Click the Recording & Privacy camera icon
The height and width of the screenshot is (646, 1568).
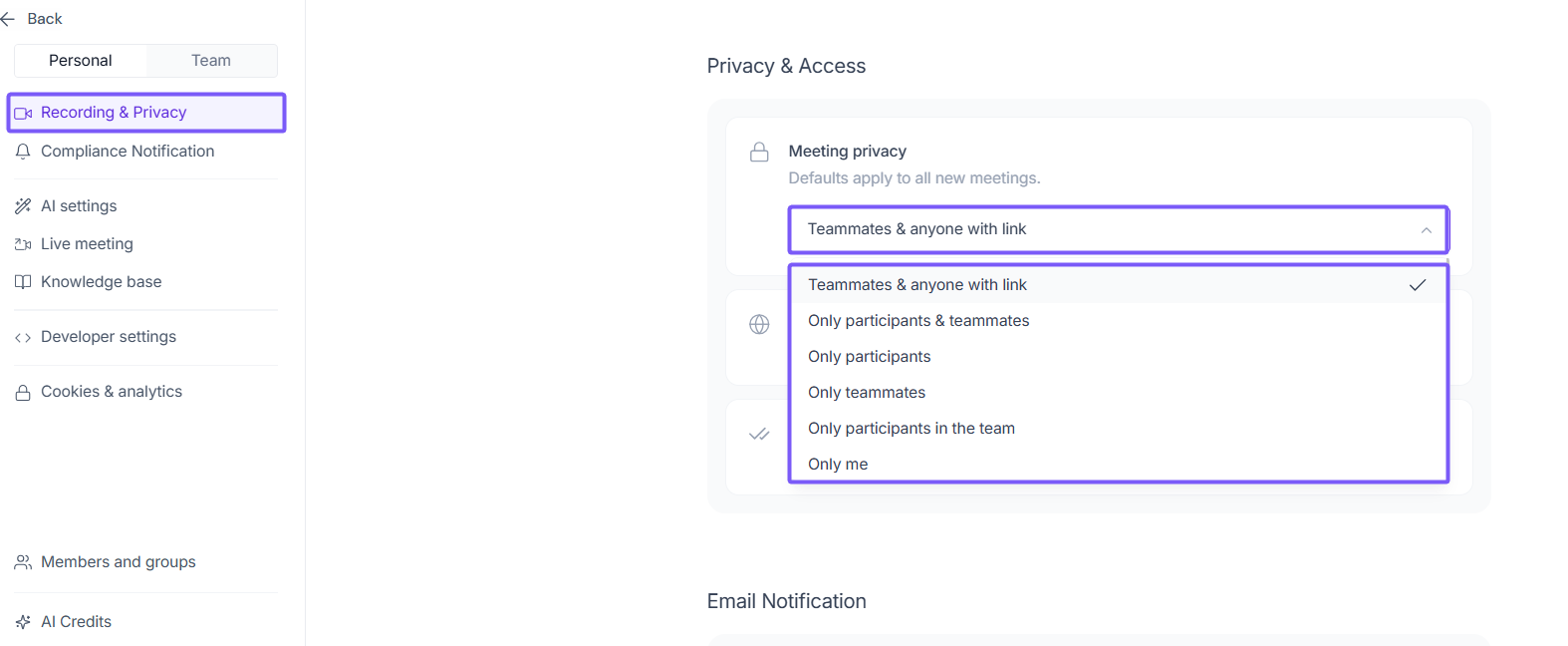(23, 113)
